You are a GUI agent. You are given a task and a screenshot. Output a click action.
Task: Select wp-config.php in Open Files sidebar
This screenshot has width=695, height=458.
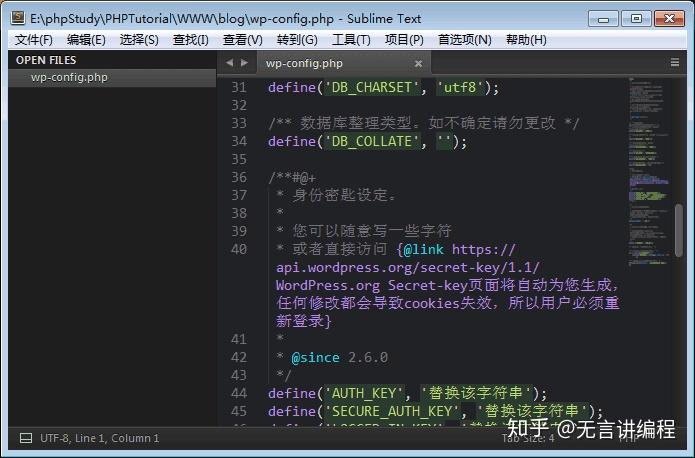[x=112, y=77]
